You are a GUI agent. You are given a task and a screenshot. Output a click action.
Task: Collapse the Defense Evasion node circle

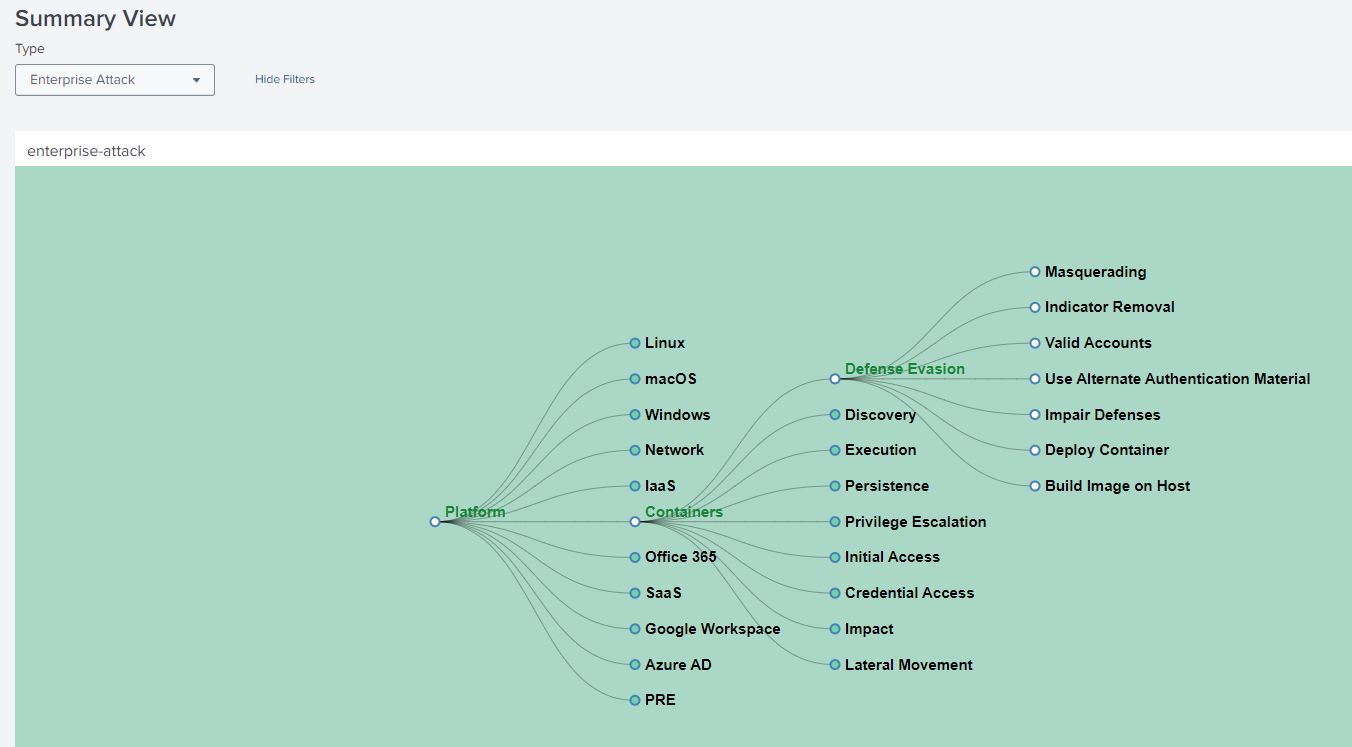[835, 379]
